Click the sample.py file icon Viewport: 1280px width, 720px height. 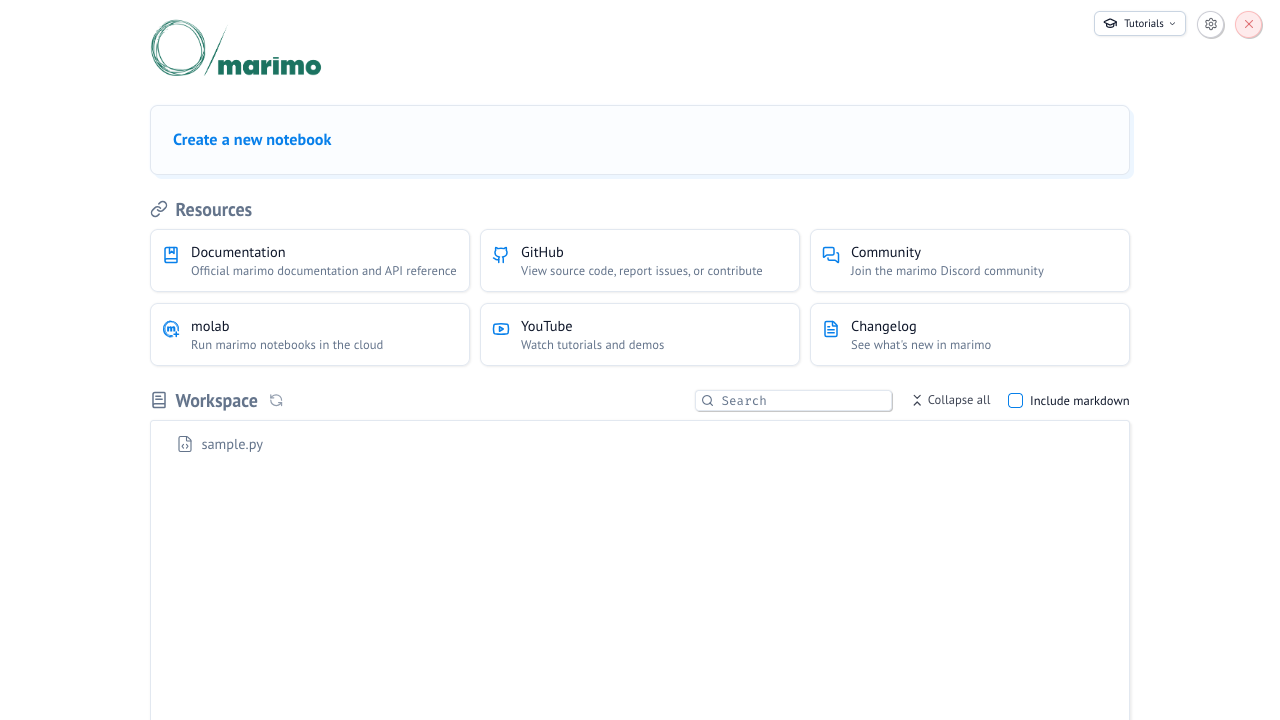coord(185,444)
